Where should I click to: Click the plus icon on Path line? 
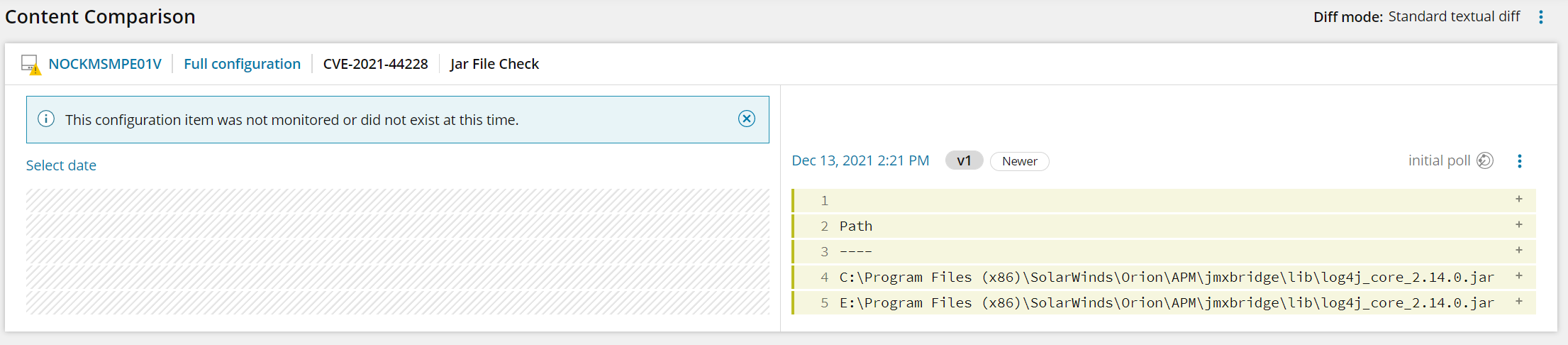1518,225
